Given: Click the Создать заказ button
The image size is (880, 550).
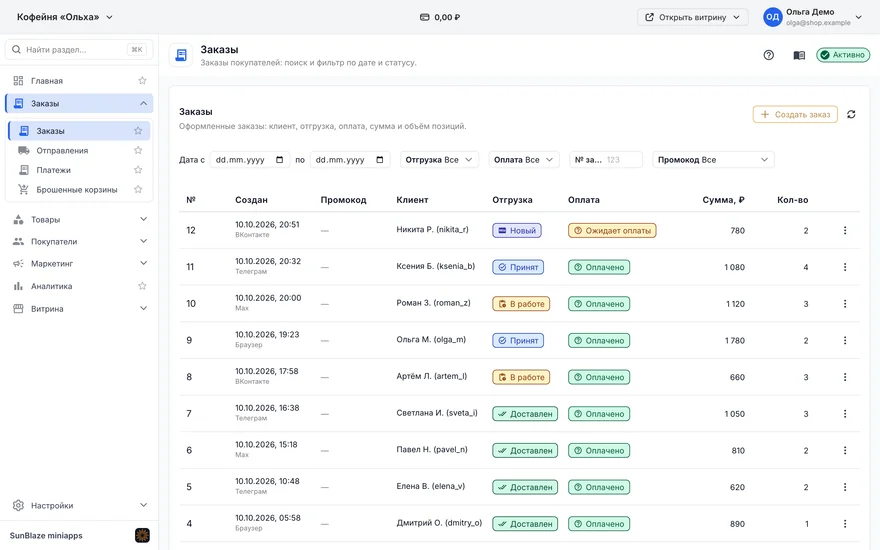Looking at the screenshot, I should (x=795, y=114).
